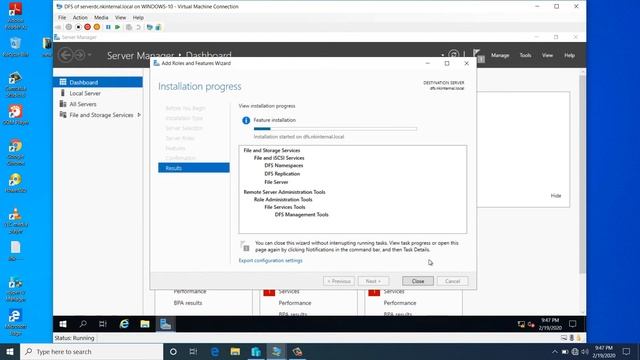Open File Explorer on the host taskbar
The image size is (640, 360).
point(235,351)
